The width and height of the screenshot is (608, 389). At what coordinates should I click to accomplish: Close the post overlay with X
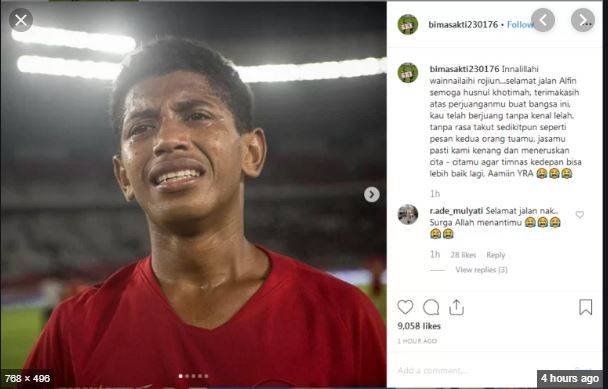pos(21,20)
